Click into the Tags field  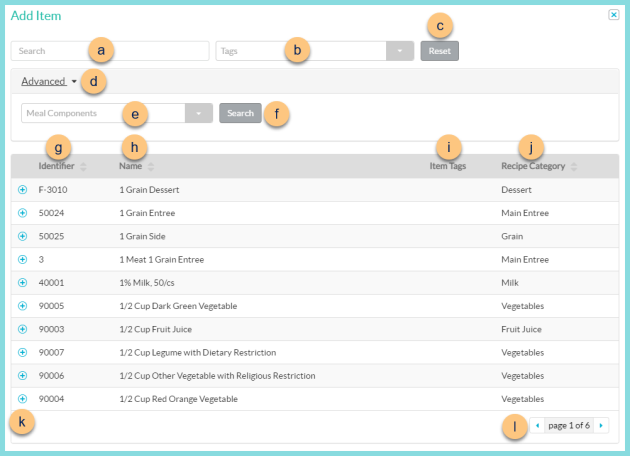[x=301, y=51]
